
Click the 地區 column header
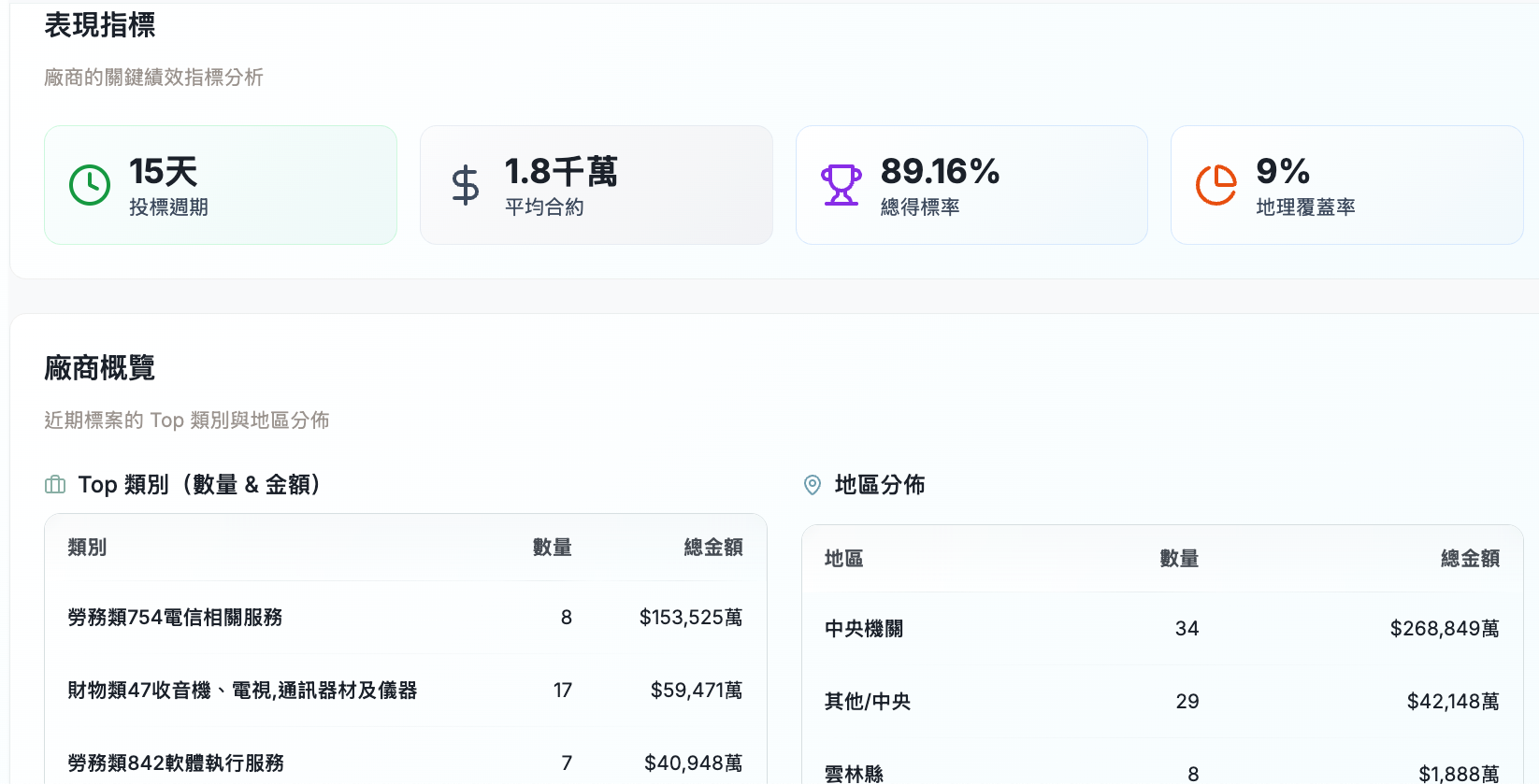[843, 559]
